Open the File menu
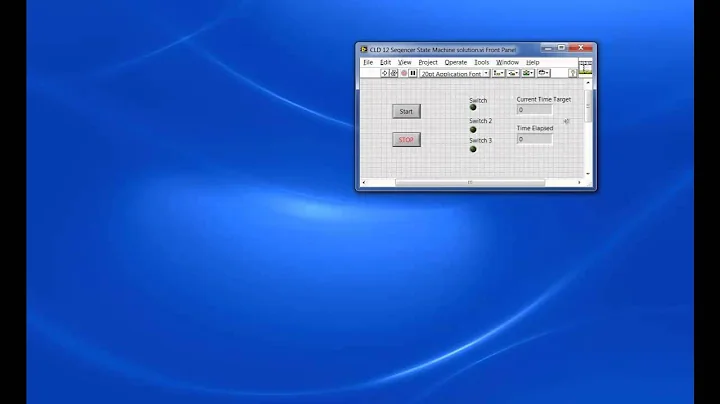 [x=368, y=62]
